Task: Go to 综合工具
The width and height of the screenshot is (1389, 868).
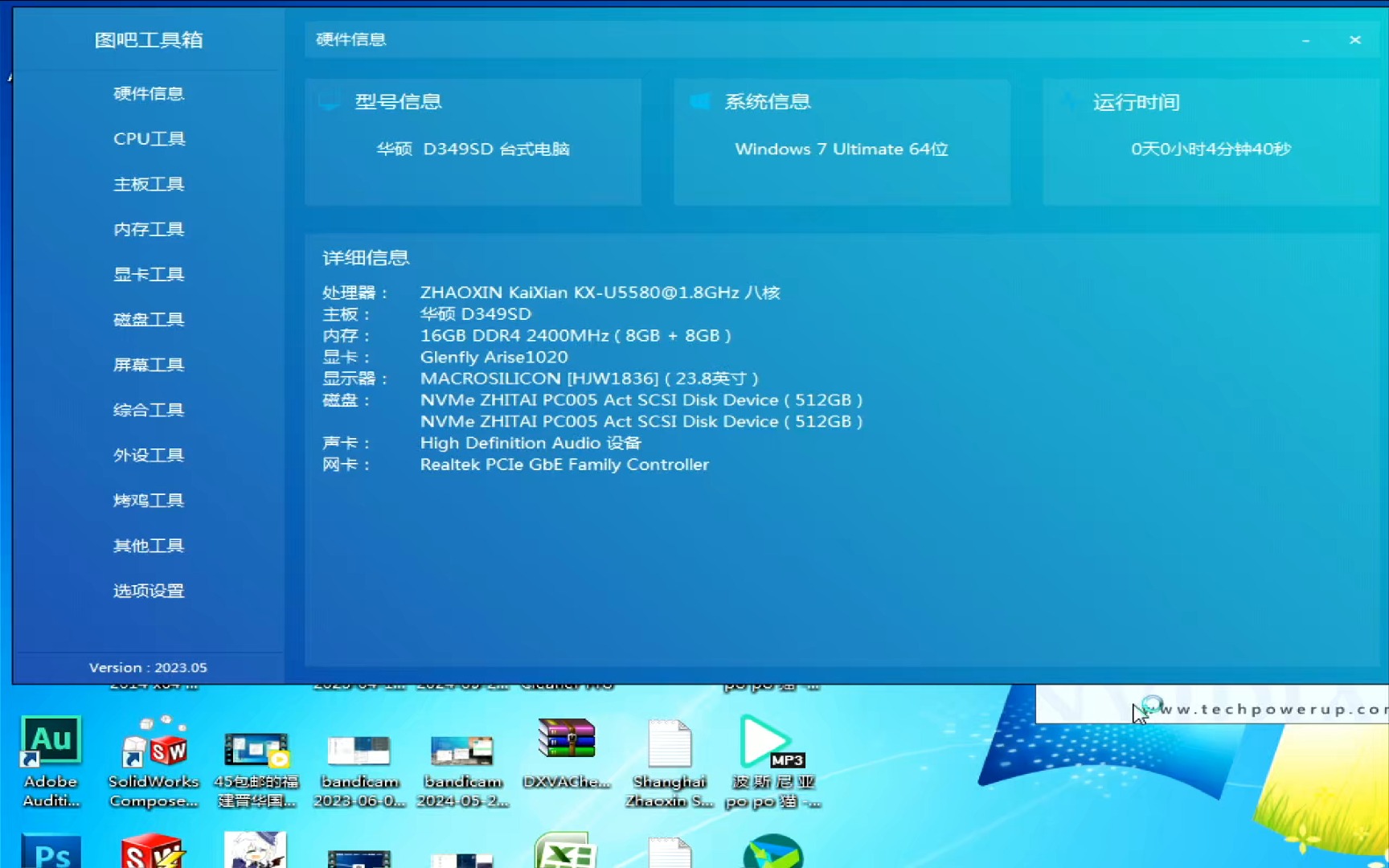Action: point(149,410)
